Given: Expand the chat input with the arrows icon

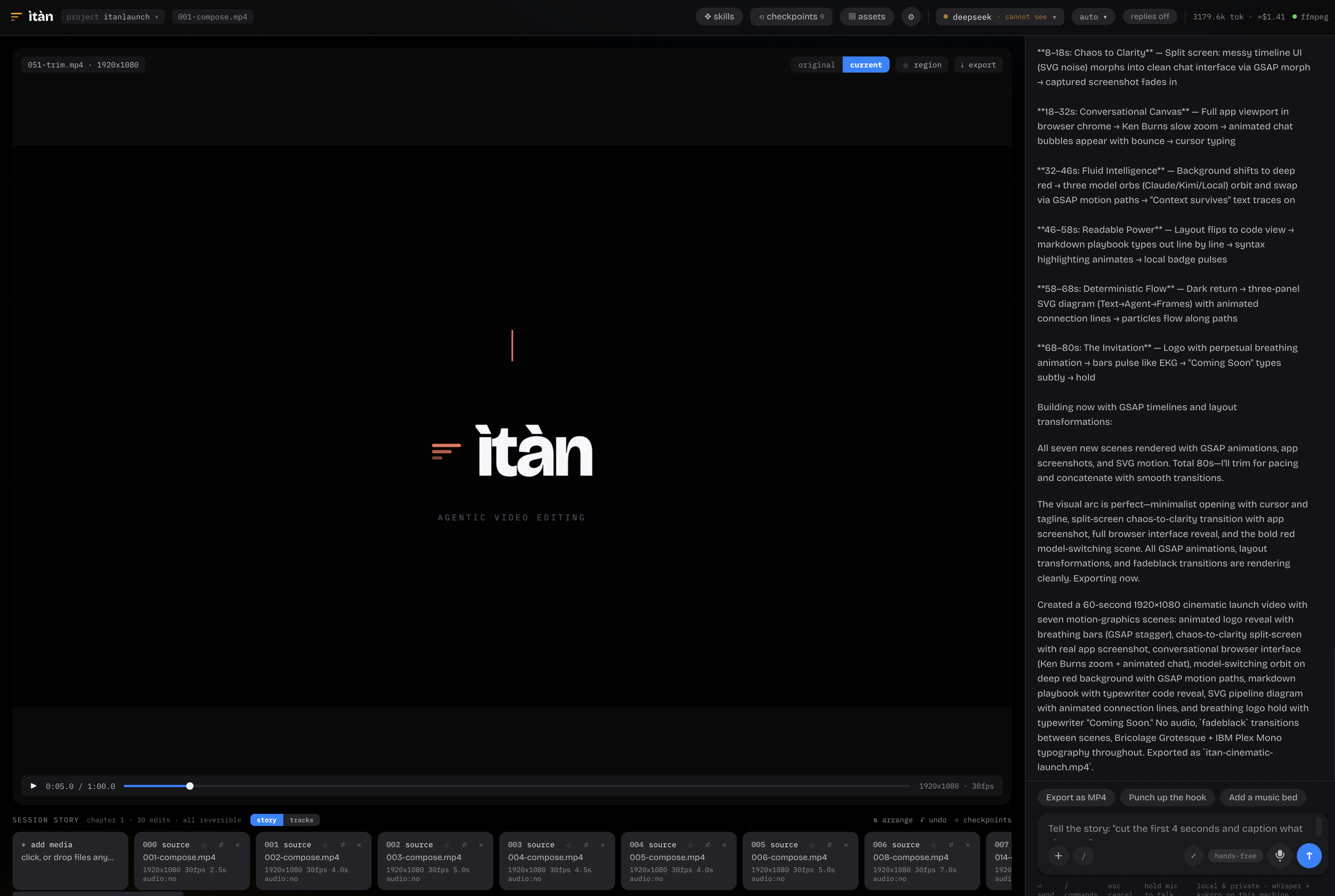Looking at the screenshot, I should point(1194,856).
